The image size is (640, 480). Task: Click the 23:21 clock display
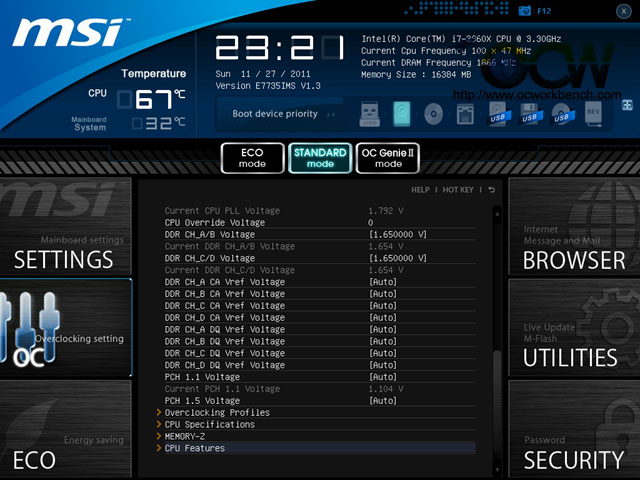[280, 48]
